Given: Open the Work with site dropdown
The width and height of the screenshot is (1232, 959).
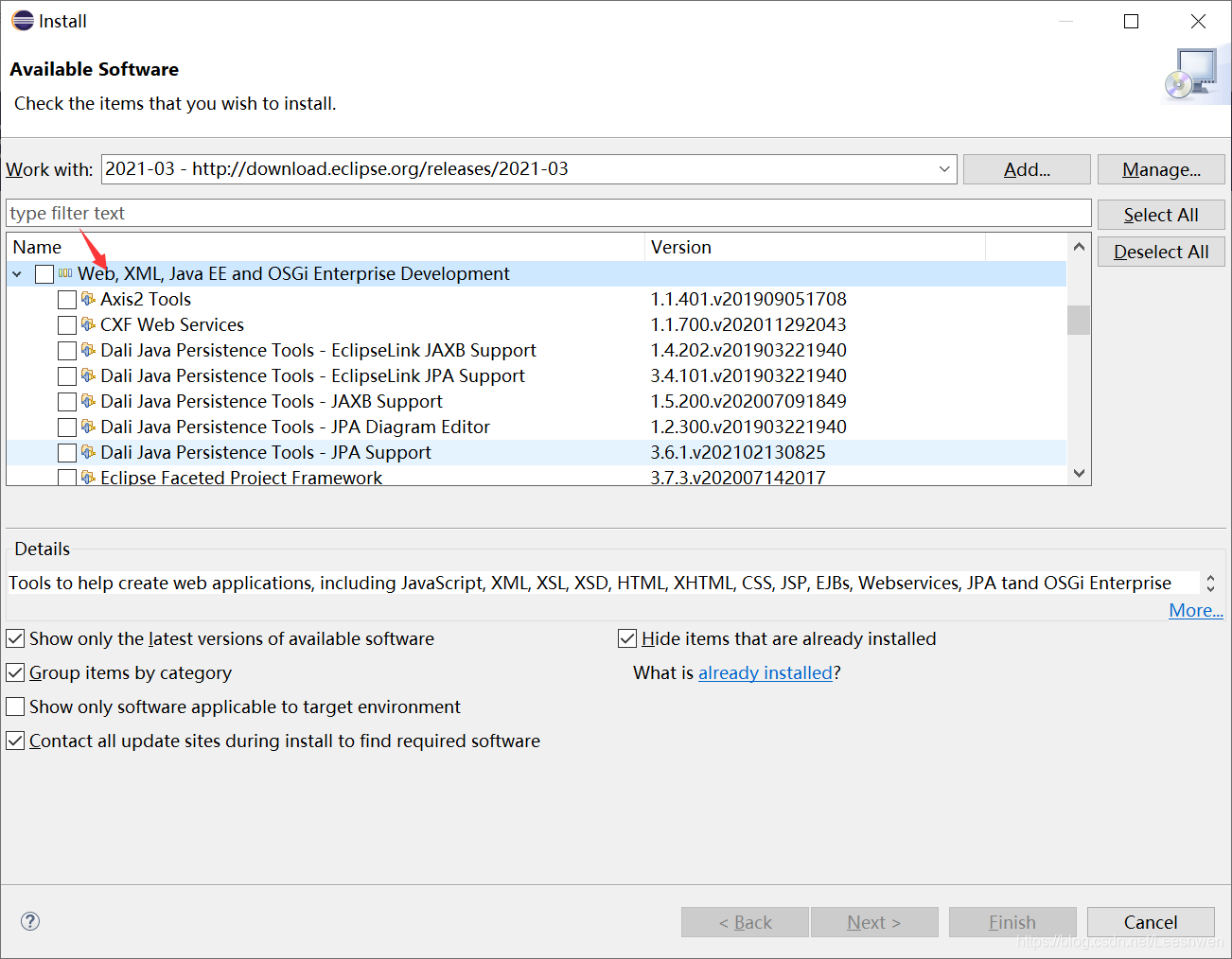Looking at the screenshot, I should click(x=944, y=169).
